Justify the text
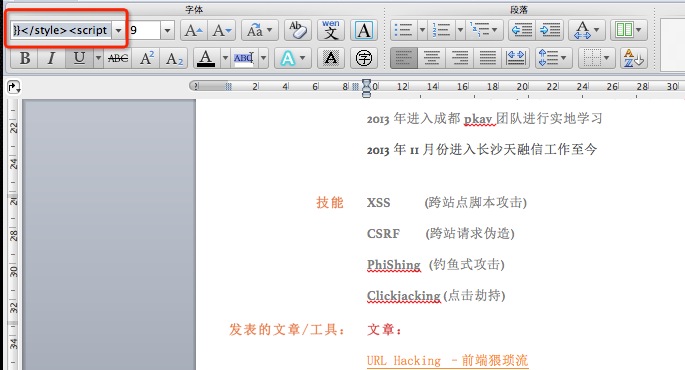This screenshot has width=685, height=370. tap(488, 58)
